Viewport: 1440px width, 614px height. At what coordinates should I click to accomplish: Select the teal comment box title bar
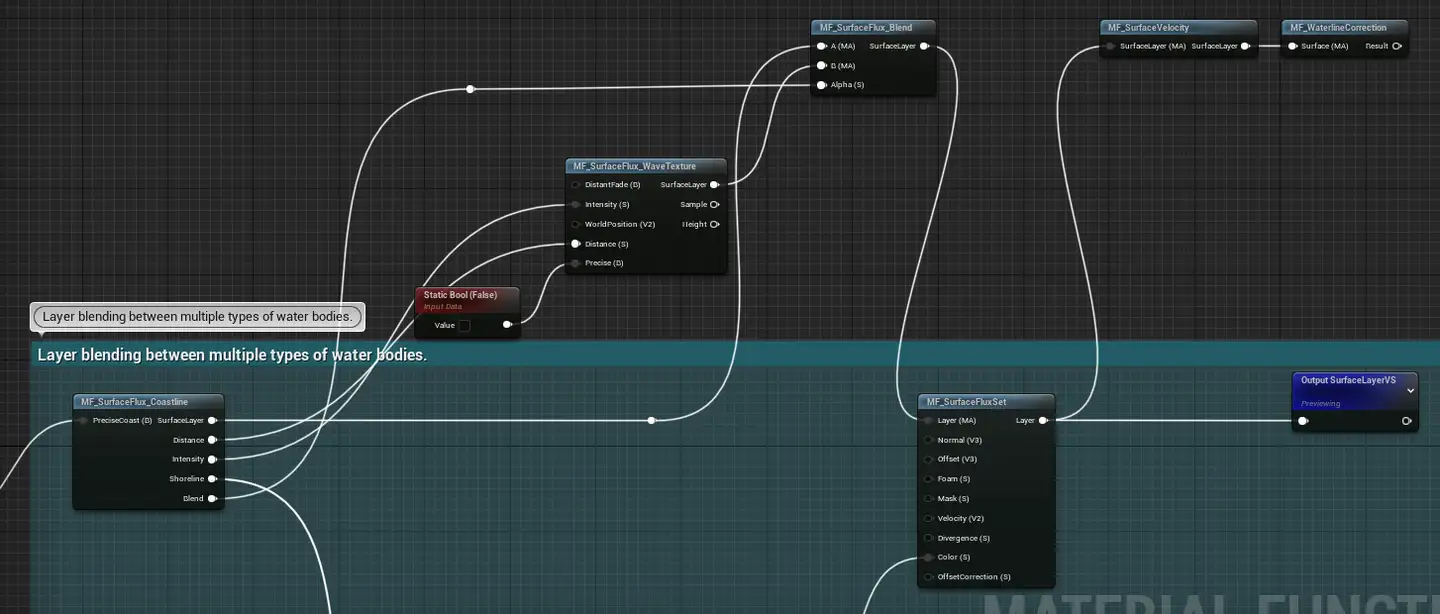pos(735,355)
